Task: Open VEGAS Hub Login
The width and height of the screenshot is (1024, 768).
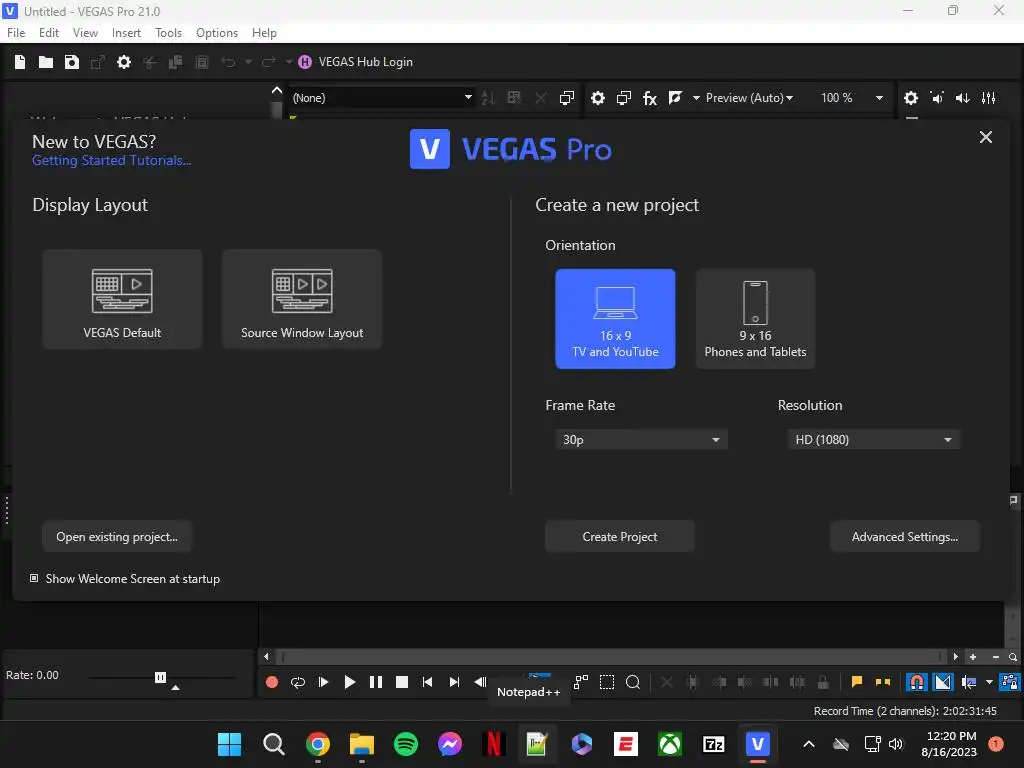Action: pos(366,62)
